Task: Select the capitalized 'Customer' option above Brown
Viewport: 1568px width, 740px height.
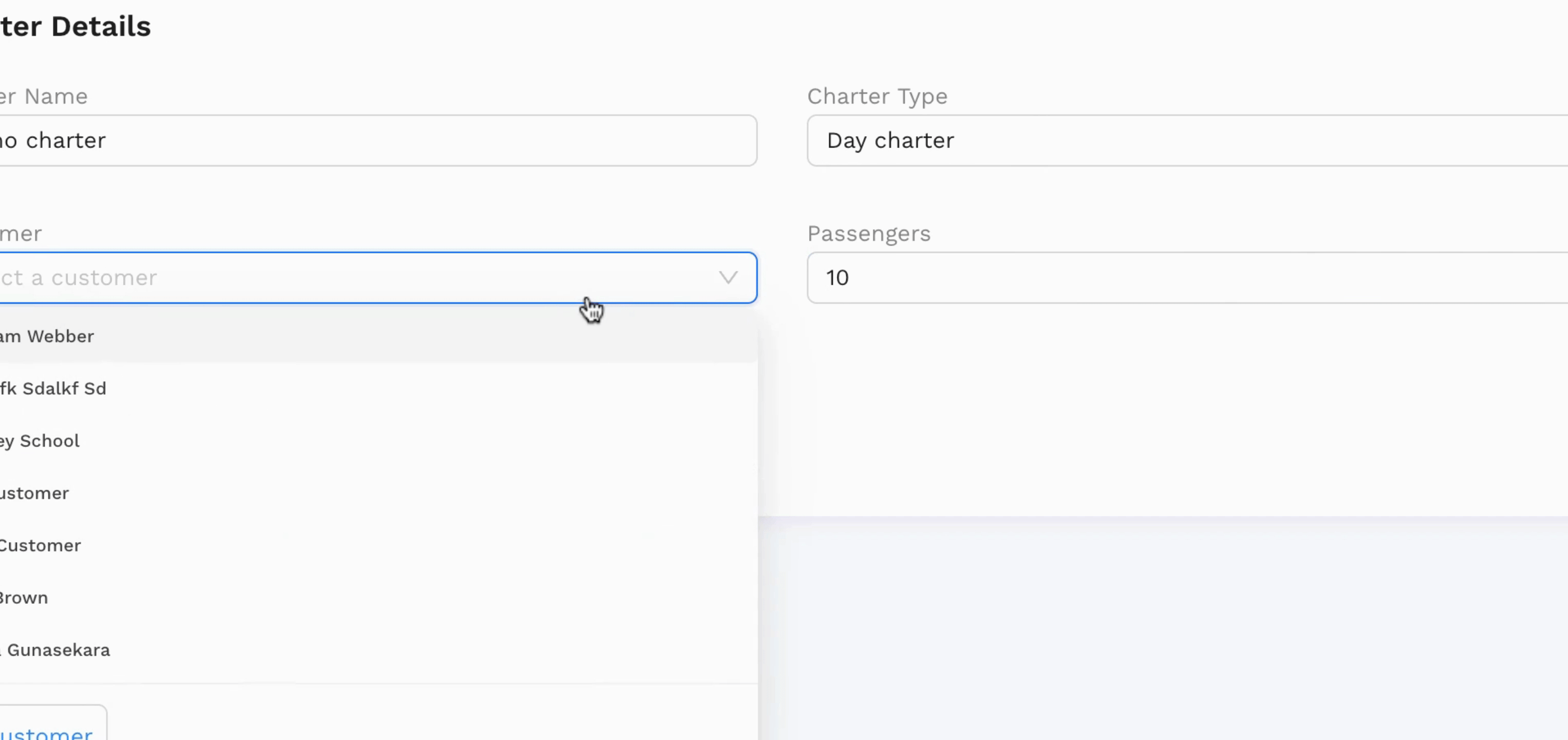Action: click(379, 546)
